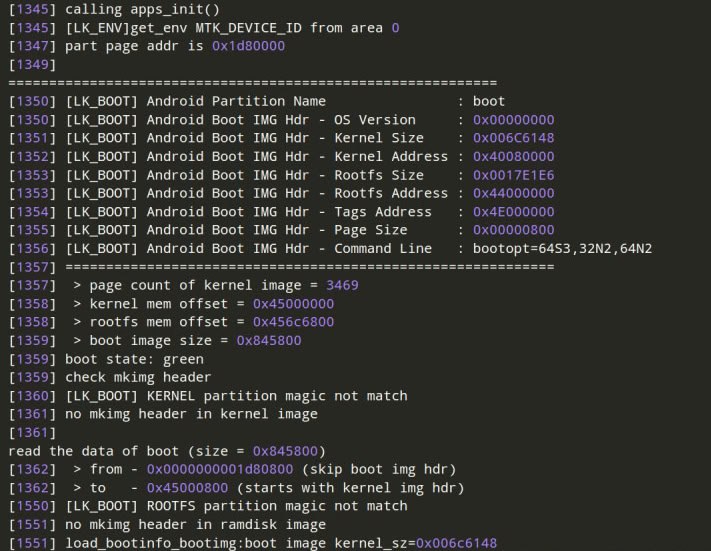Click Tags Address value 0x4E000000
This screenshot has width=711, height=551.
513,212
